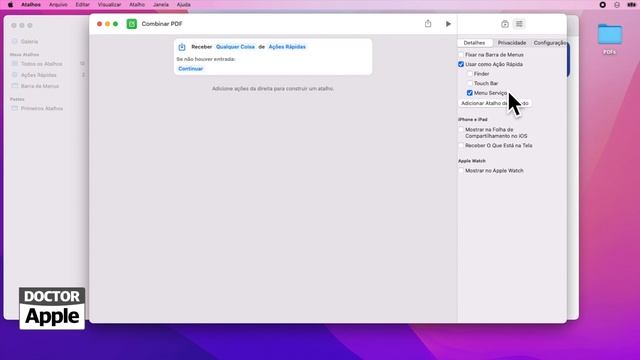
Task: Enable Receber O Que Está na Tela
Action: point(461,145)
